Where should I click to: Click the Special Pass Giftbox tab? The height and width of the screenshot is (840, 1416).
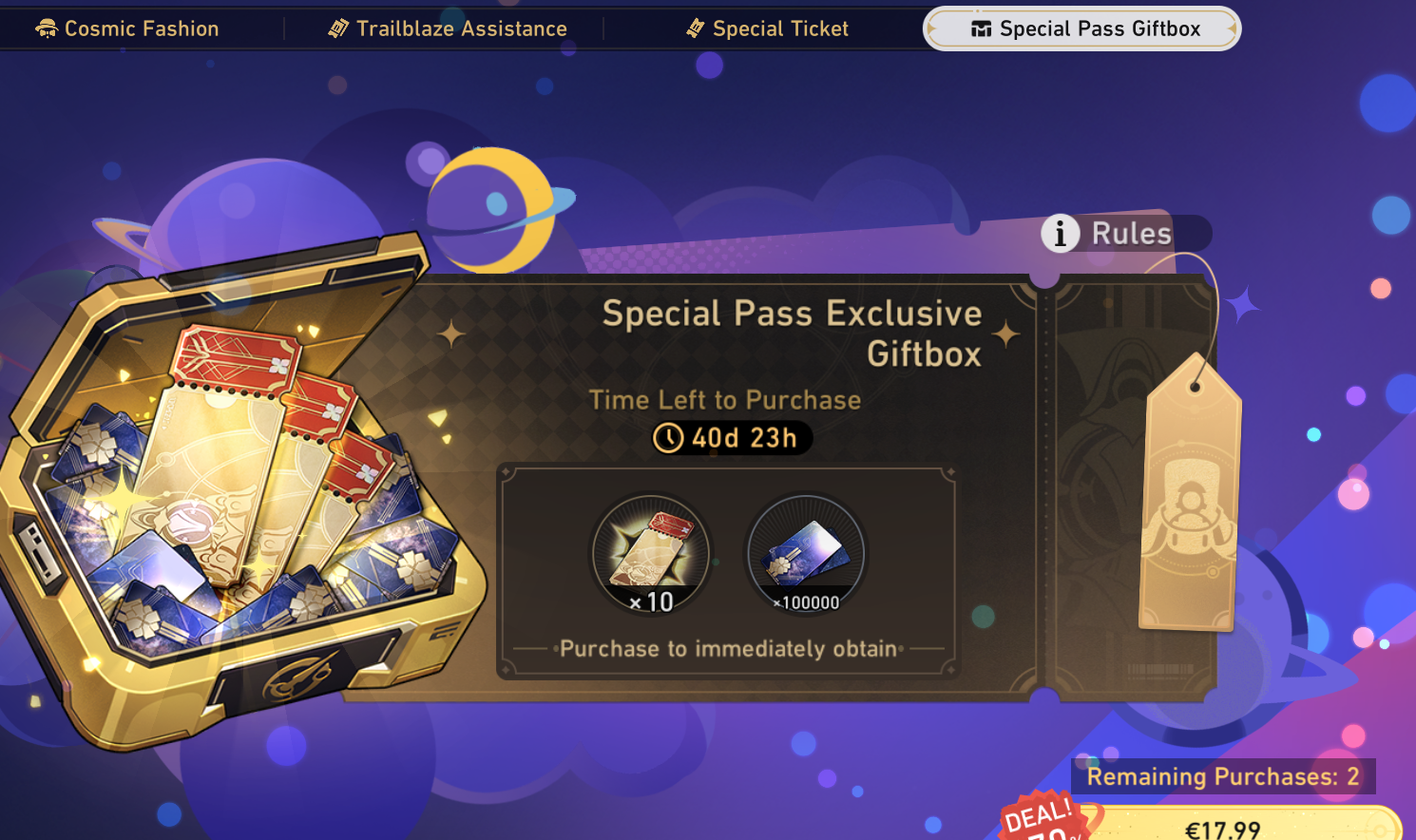1082,29
